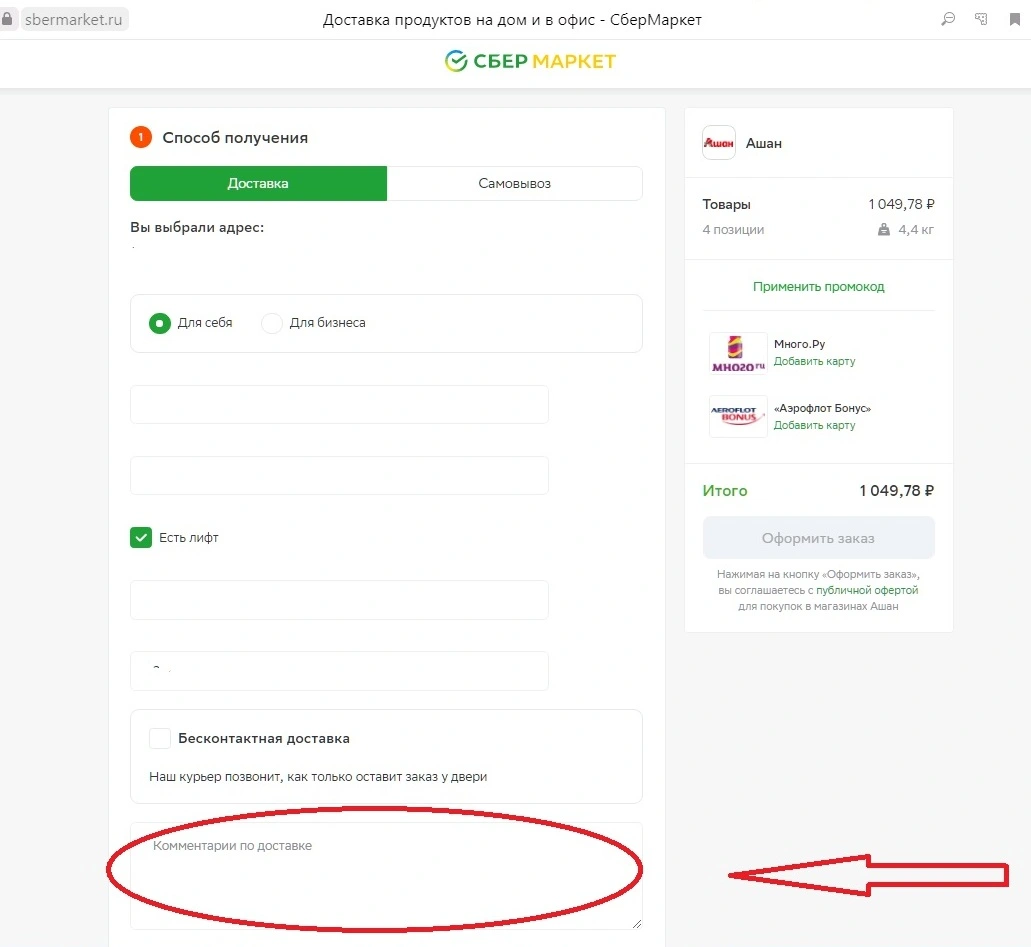Click the Товары total 1 049,78 ₽

click(901, 204)
